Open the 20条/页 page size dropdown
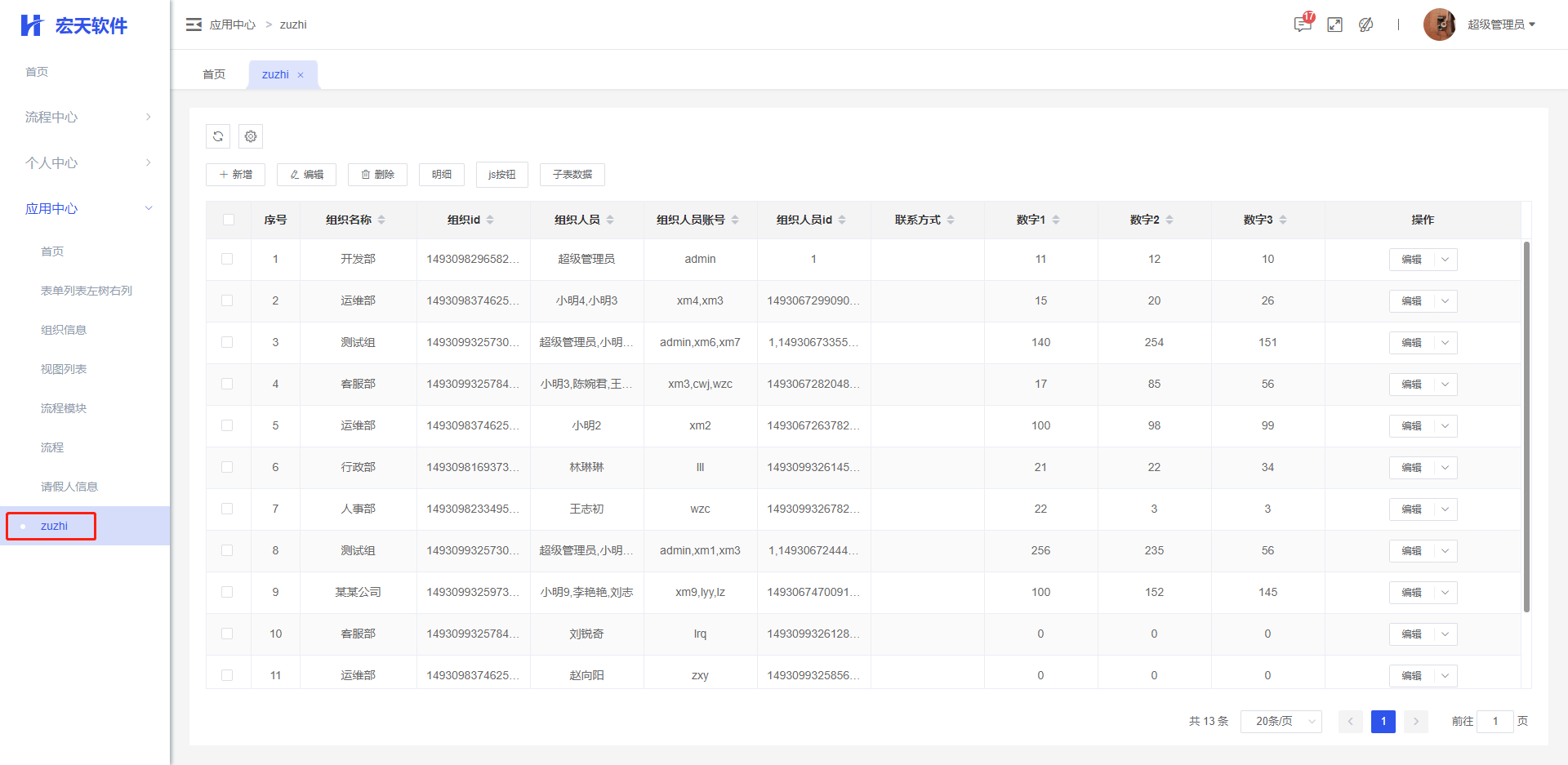Screen dimensions: 1568x765 point(1281,721)
